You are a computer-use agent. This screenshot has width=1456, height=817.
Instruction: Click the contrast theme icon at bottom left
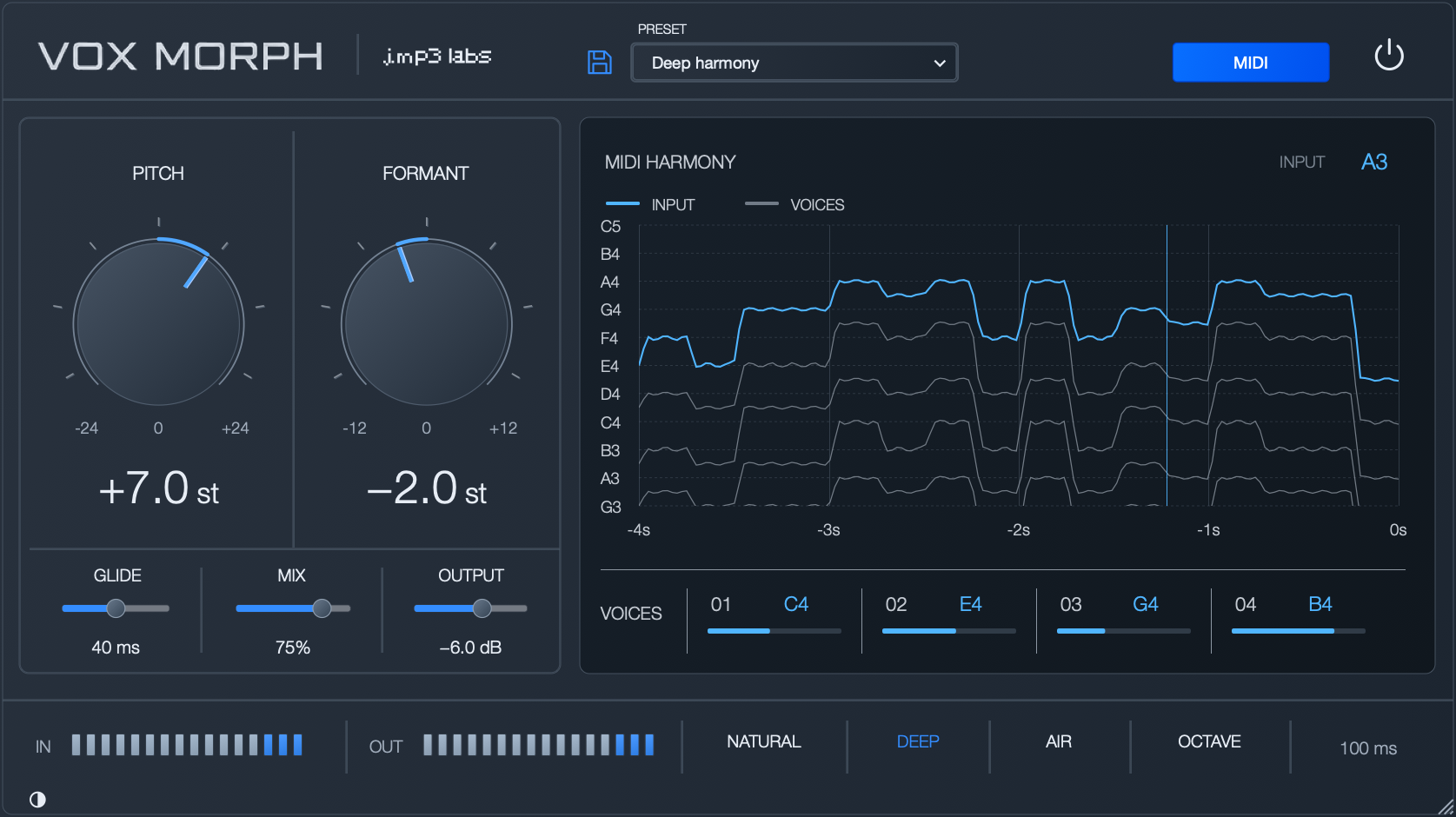click(37, 799)
